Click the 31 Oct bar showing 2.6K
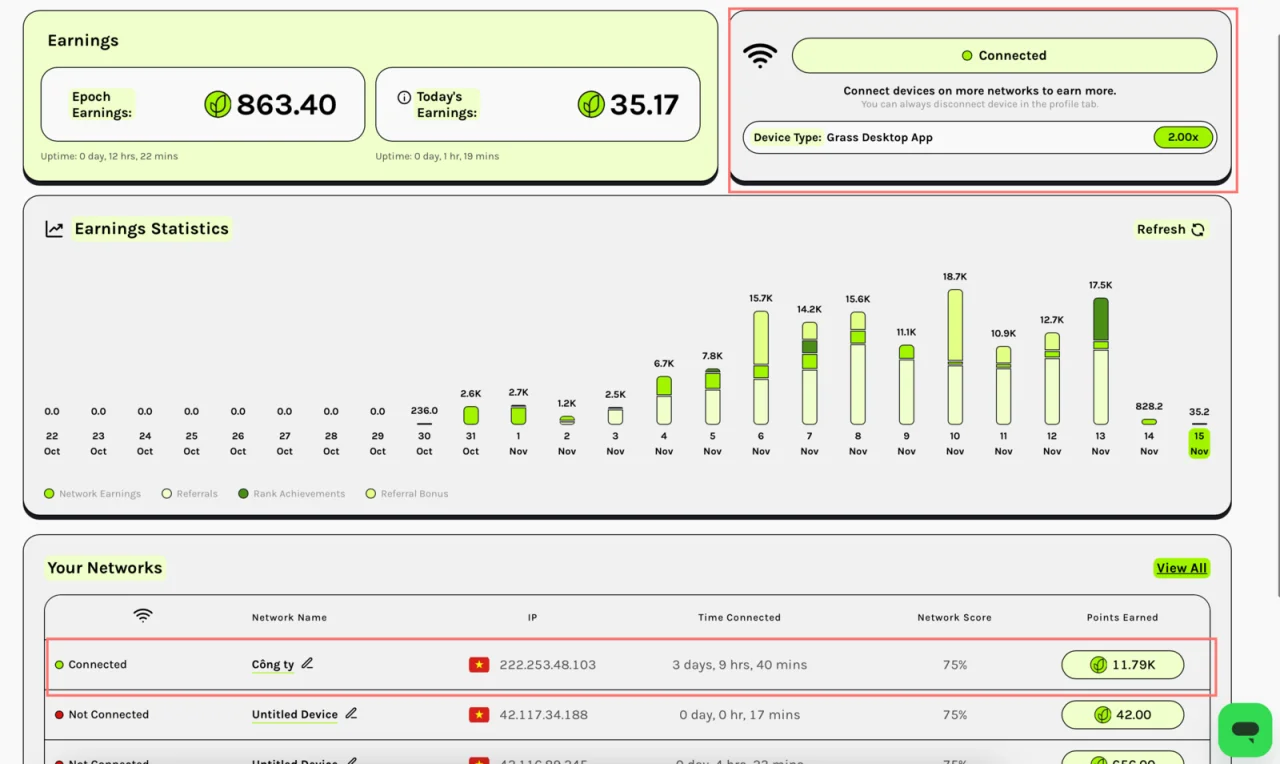The width and height of the screenshot is (1280, 764). (471, 415)
